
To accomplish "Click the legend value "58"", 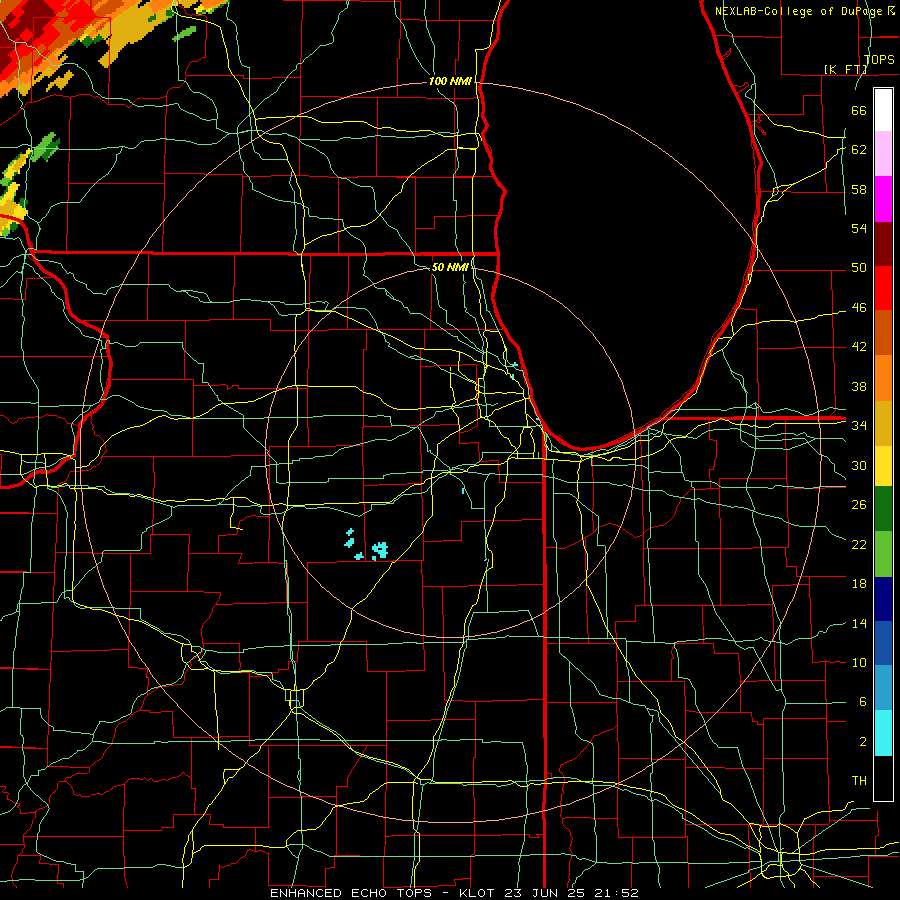I will coord(859,189).
